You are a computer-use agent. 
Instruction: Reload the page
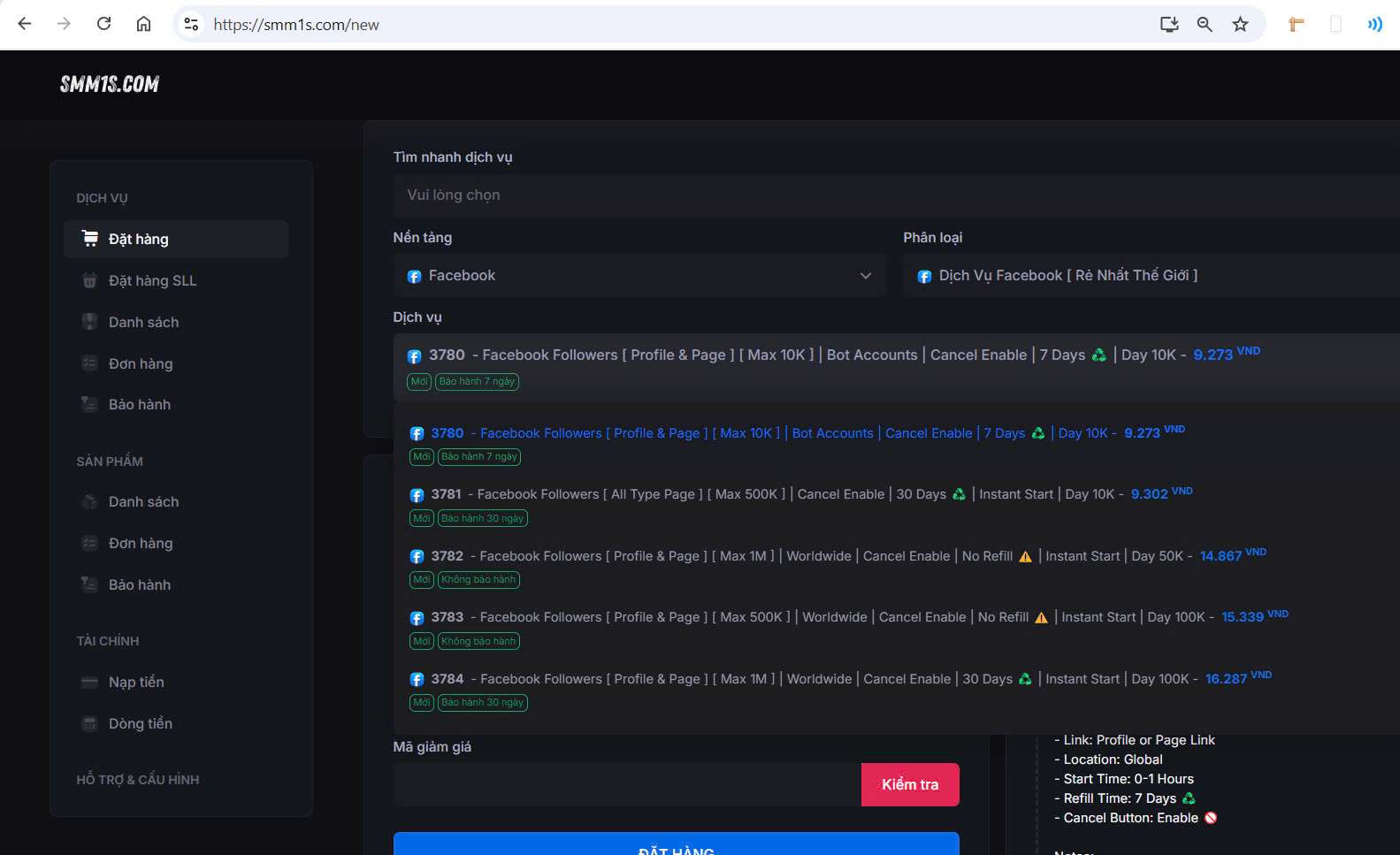click(103, 24)
